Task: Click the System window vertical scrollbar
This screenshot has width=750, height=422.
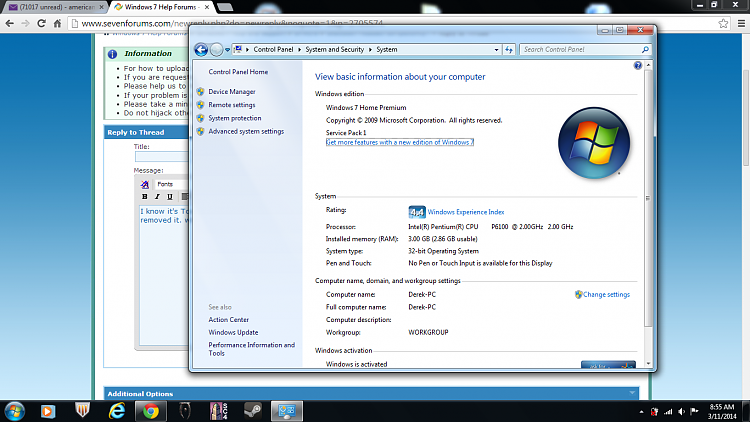Action: pos(648,199)
